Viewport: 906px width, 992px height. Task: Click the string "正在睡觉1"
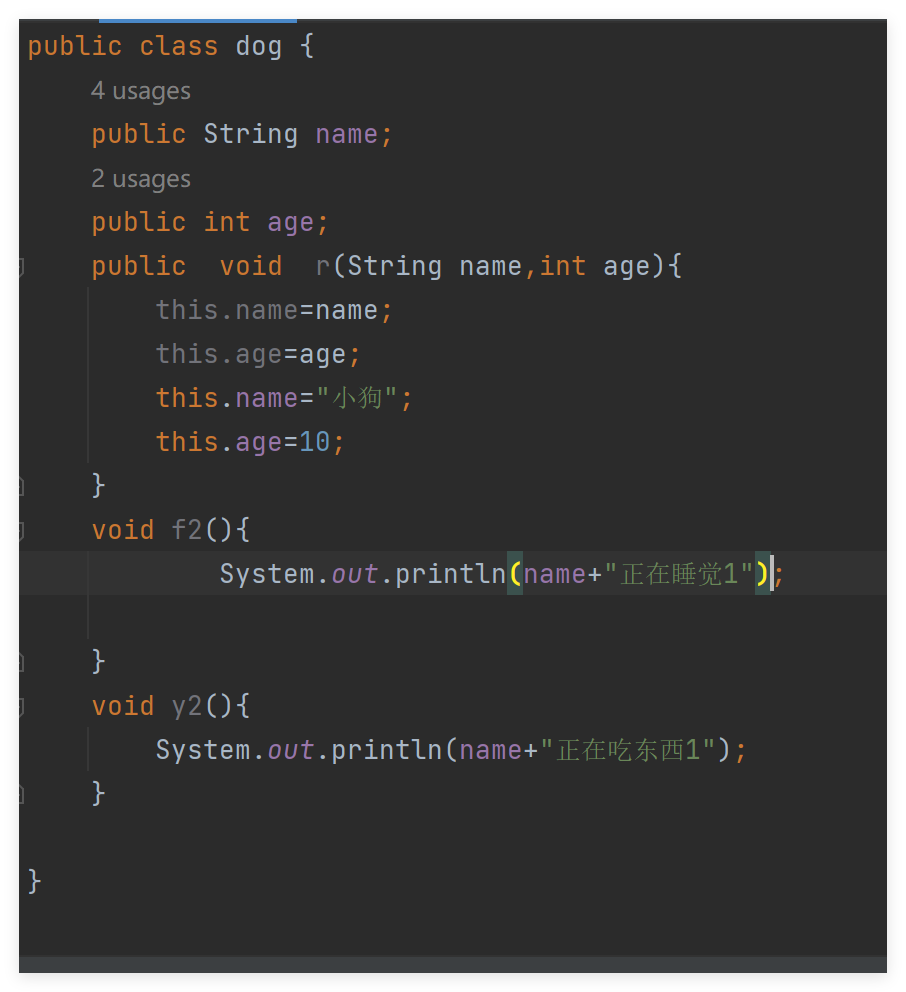coord(678,574)
